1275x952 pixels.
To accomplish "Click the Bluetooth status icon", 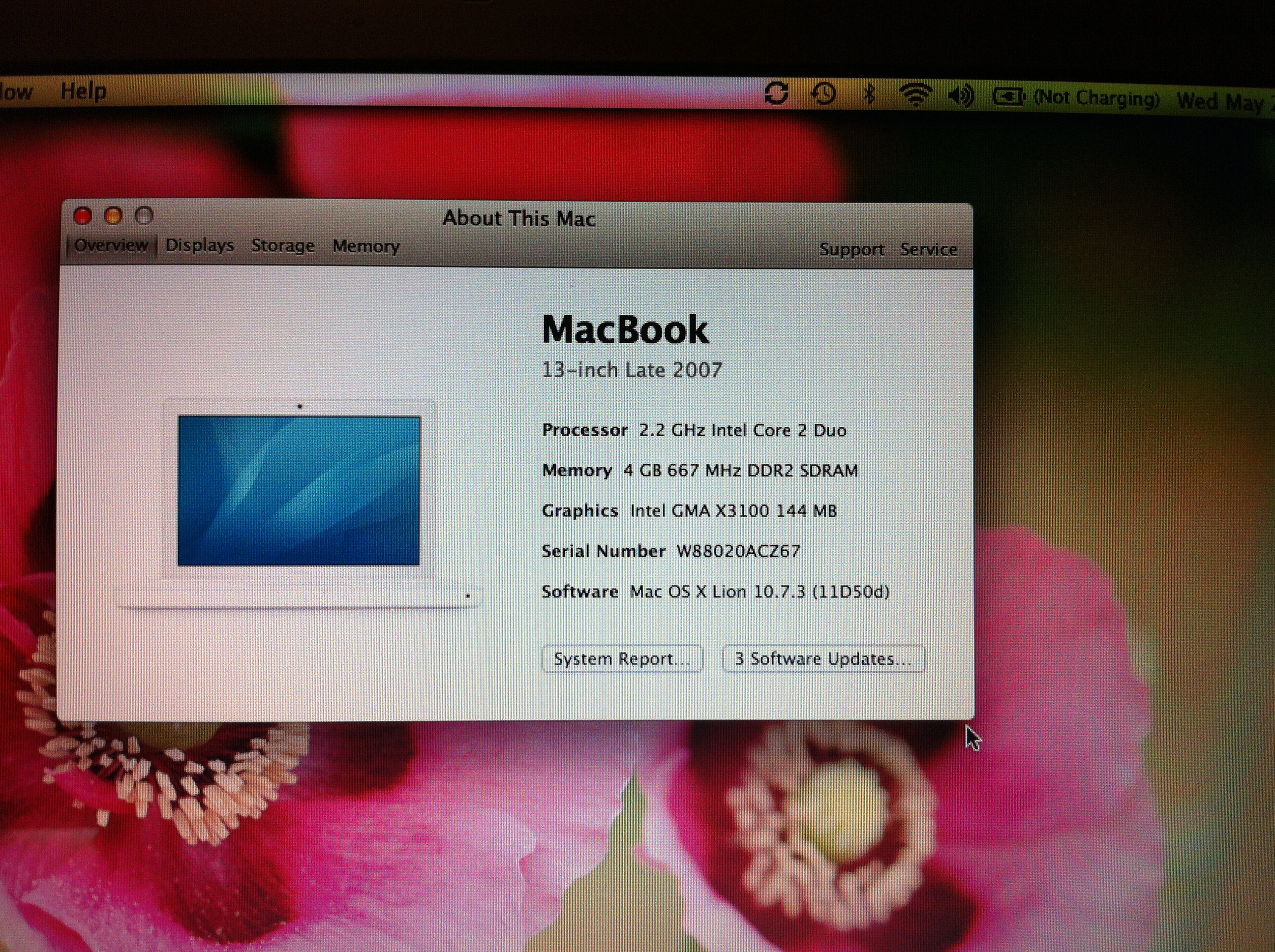I will click(x=869, y=93).
